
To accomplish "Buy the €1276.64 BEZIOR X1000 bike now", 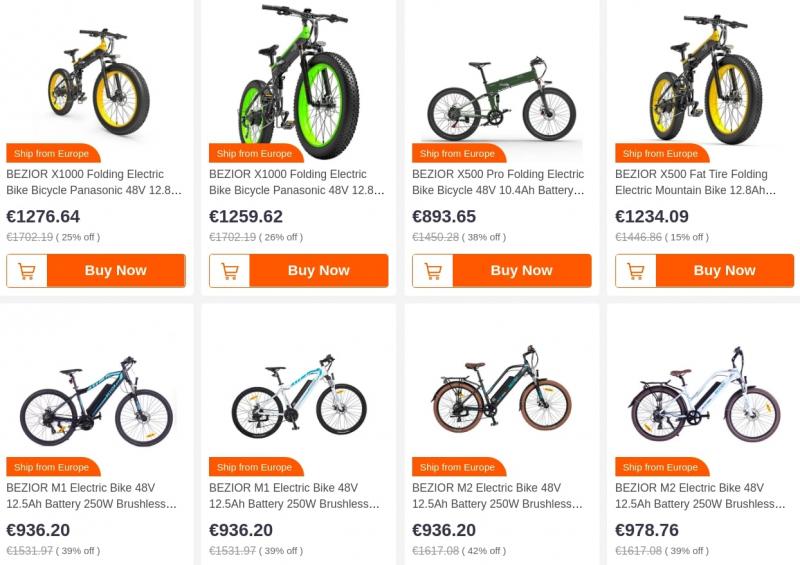I will [x=115, y=271].
